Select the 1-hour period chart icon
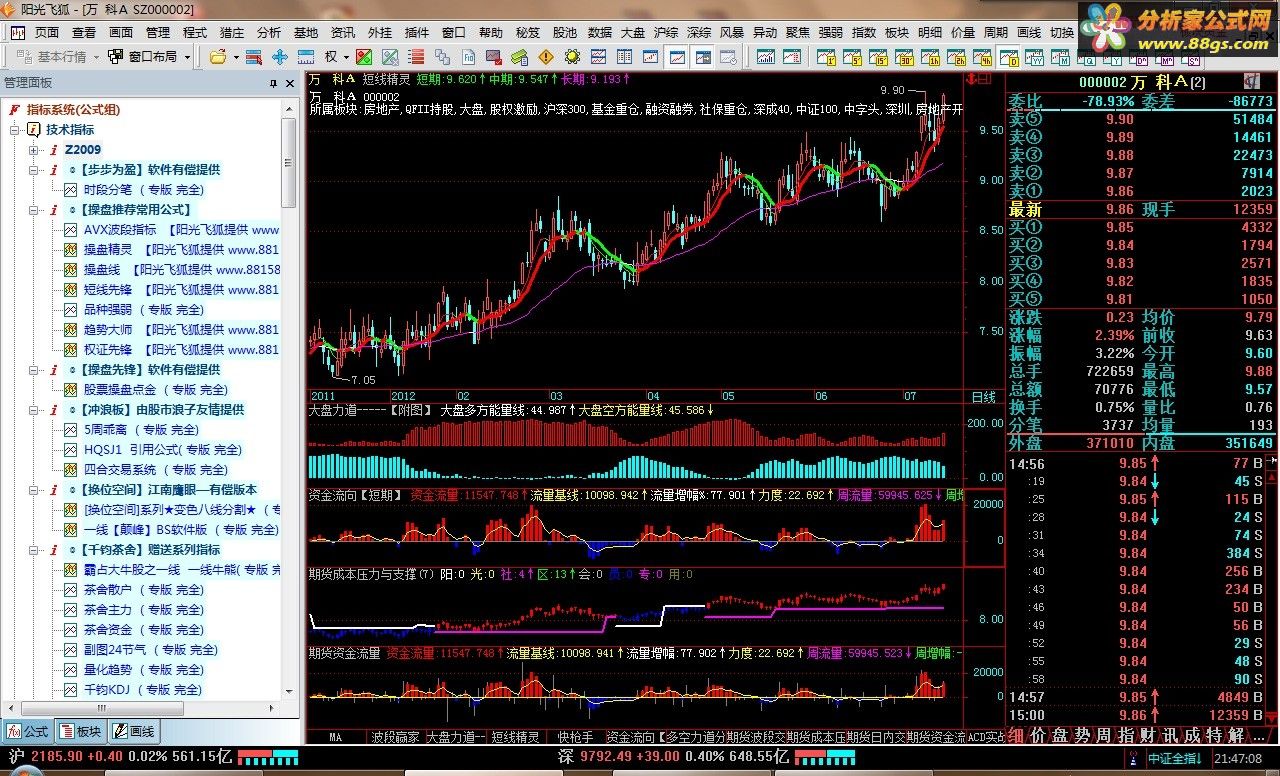Viewport: 1280px width, 776px height. tap(929, 57)
